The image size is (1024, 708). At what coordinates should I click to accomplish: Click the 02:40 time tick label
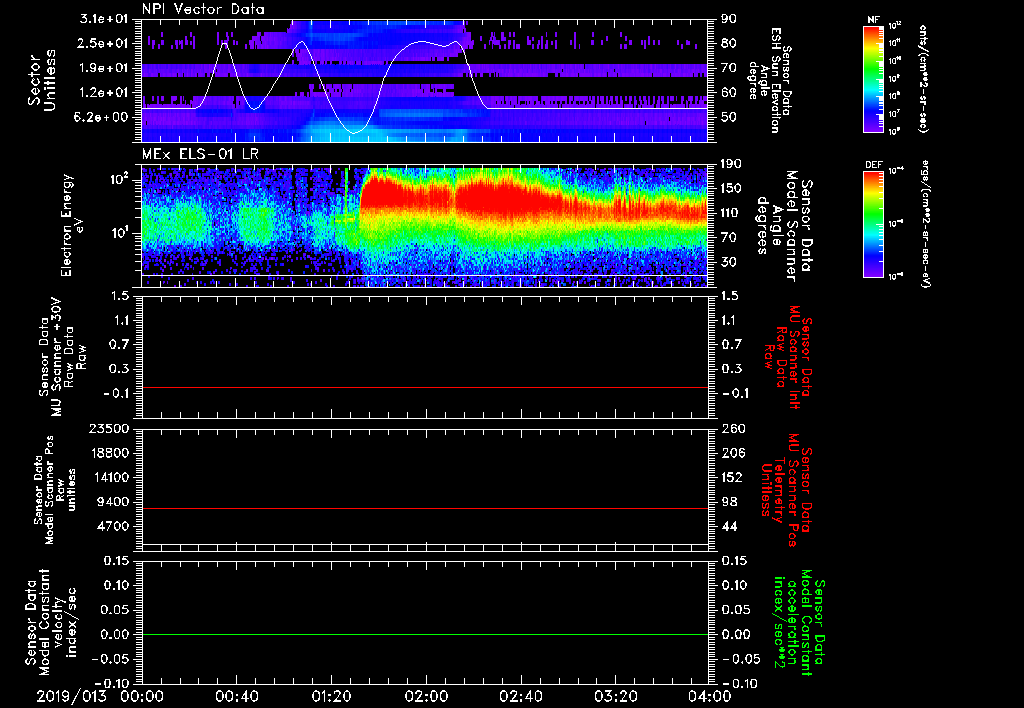[520, 696]
